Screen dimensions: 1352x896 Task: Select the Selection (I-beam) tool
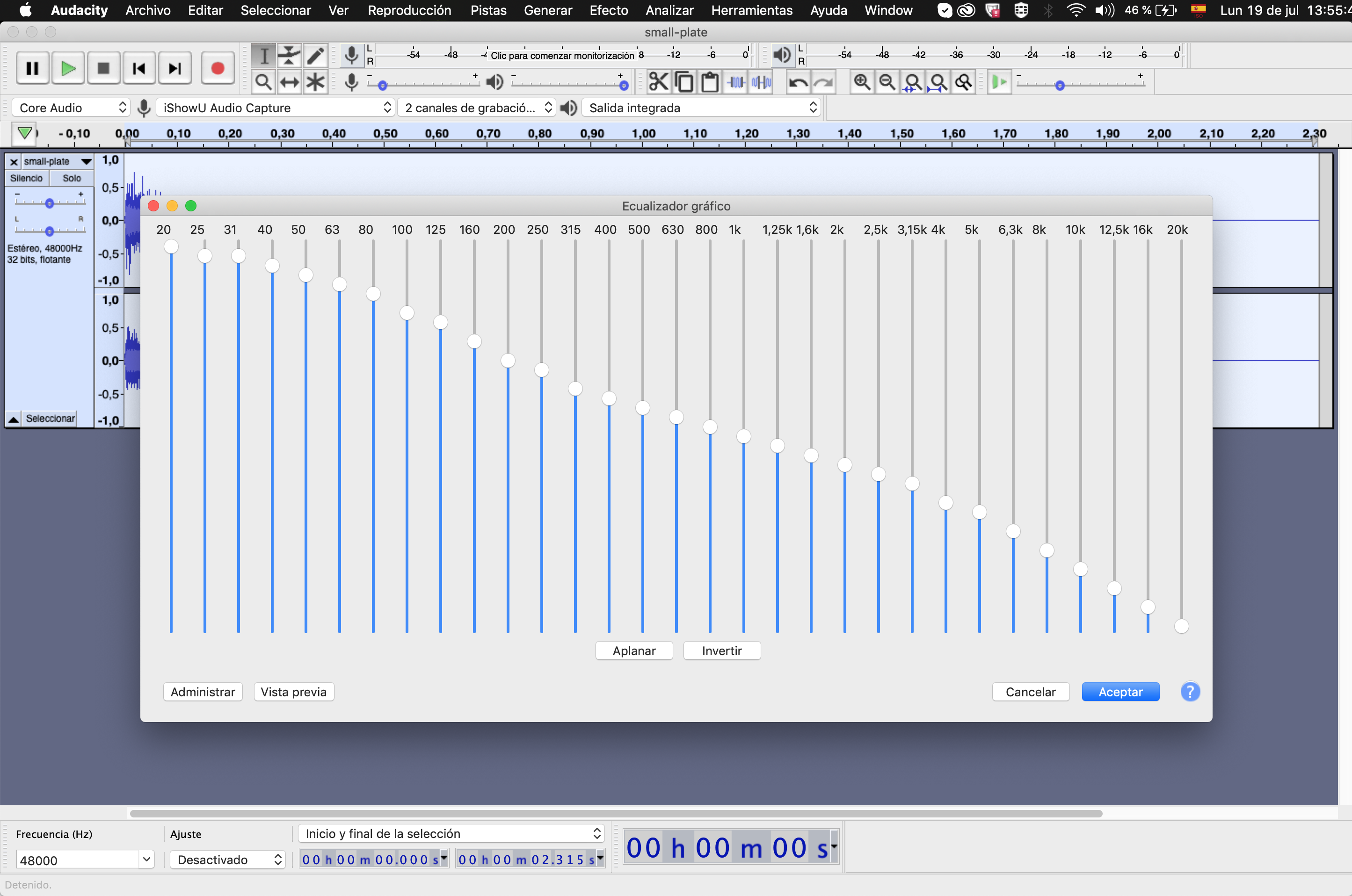pyautogui.click(x=263, y=56)
